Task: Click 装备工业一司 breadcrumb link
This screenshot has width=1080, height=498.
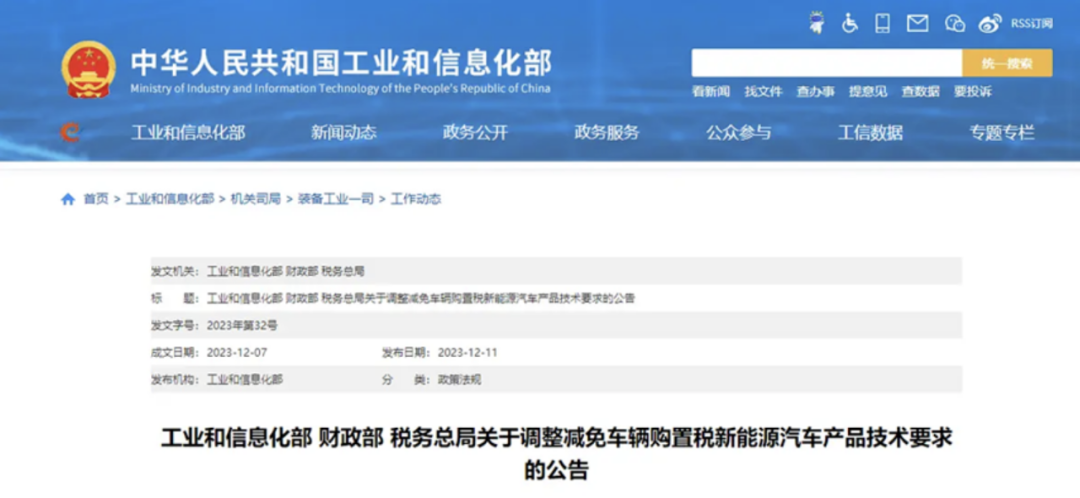Action: click(335, 199)
